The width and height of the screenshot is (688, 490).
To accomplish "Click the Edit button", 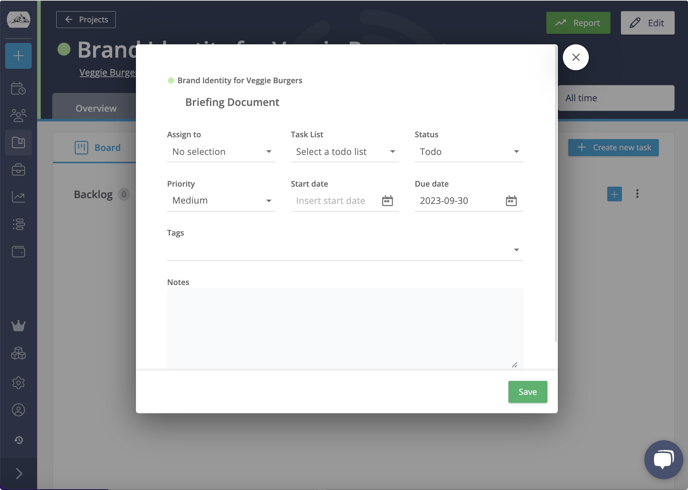I will [x=648, y=23].
